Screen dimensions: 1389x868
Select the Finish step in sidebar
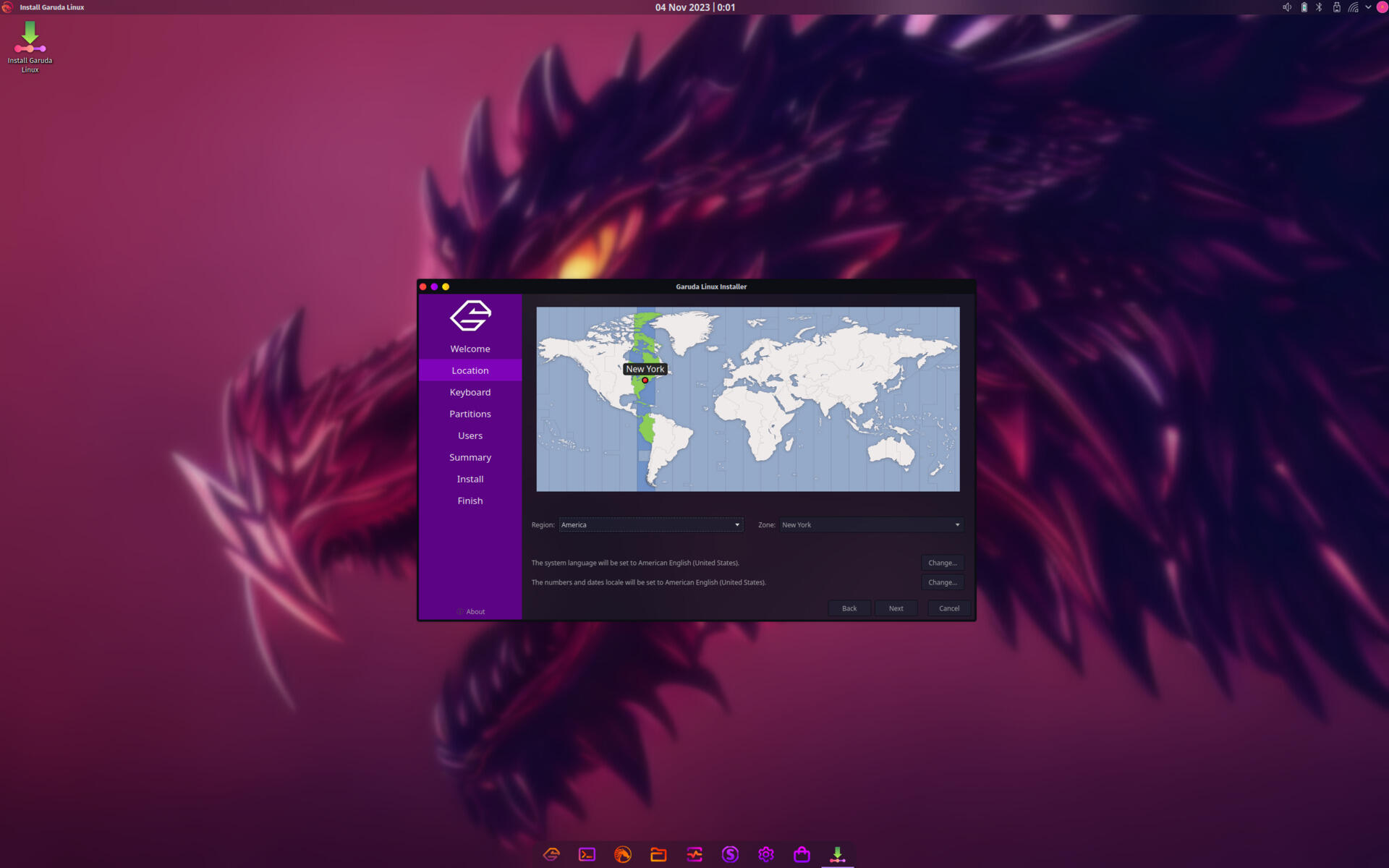[470, 501]
